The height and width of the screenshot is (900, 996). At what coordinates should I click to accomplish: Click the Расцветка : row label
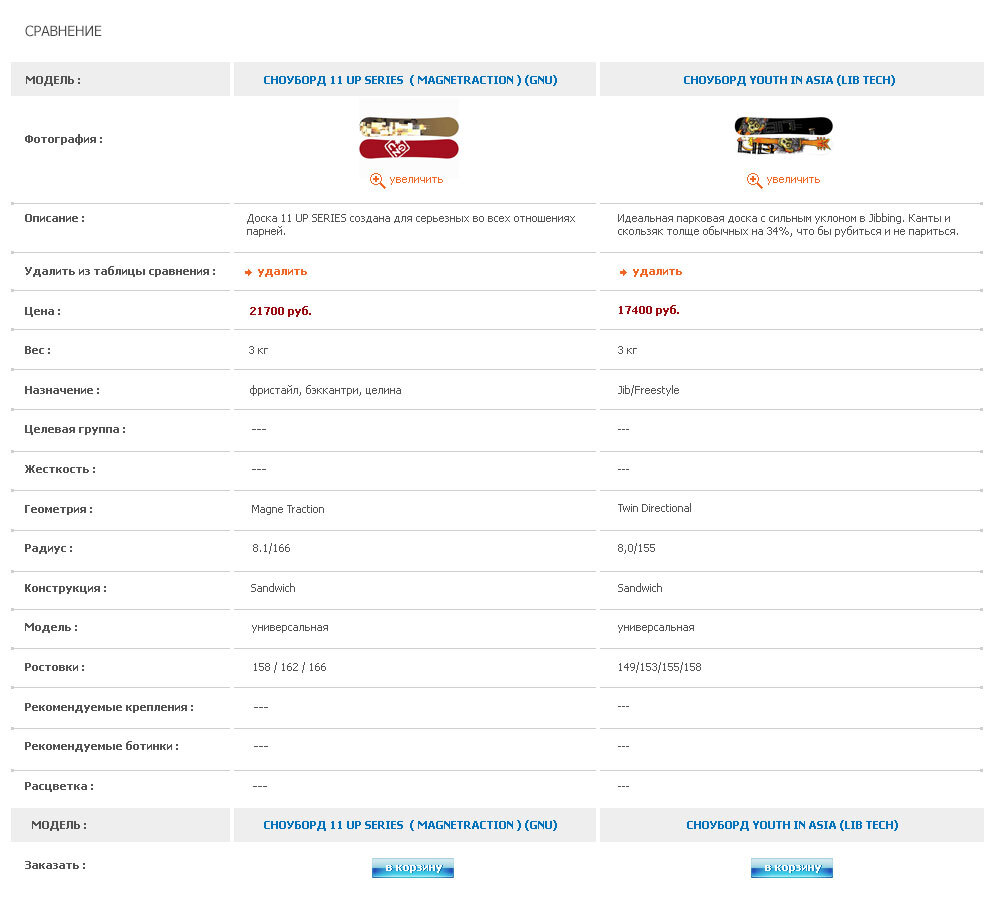point(59,786)
